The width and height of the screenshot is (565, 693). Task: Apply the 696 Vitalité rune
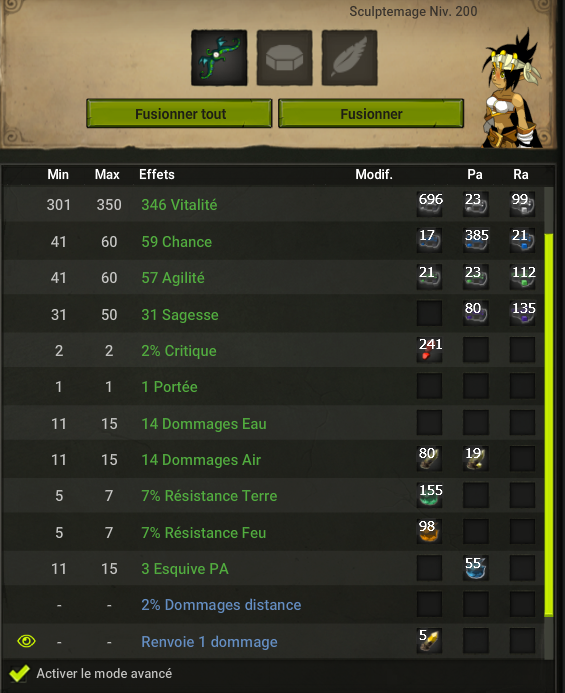tap(430, 204)
